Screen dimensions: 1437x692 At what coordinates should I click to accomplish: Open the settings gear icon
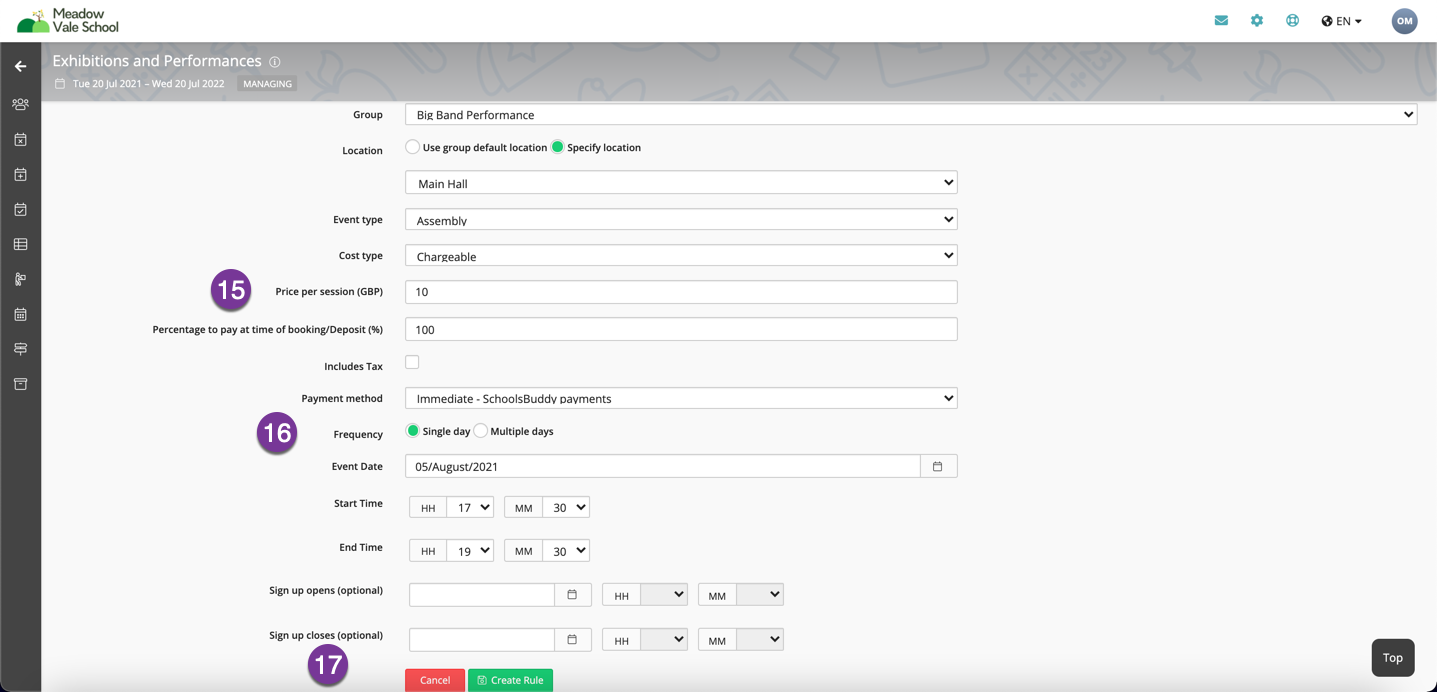click(x=1257, y=20)
